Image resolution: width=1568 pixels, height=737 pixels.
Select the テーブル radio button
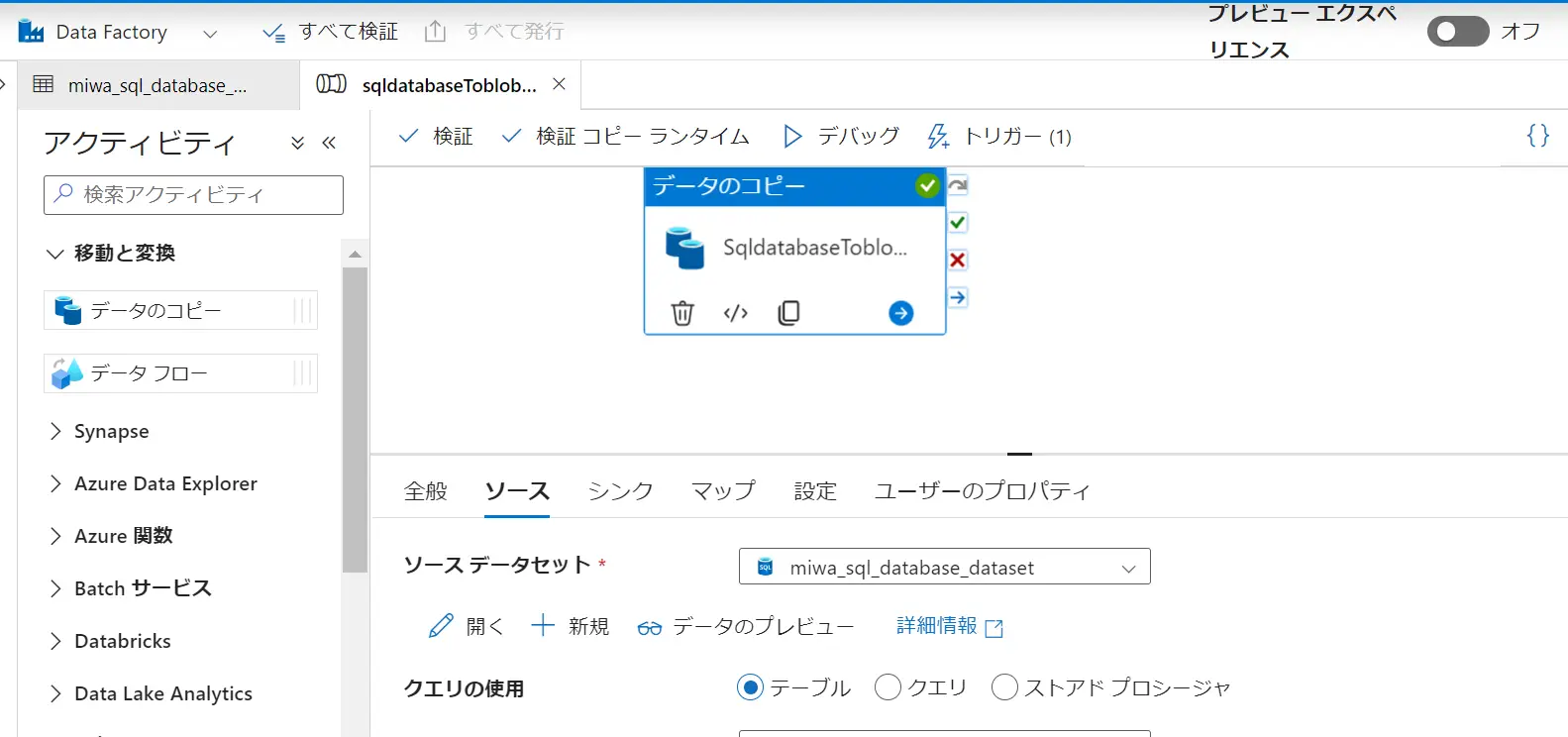pos(751,687)
